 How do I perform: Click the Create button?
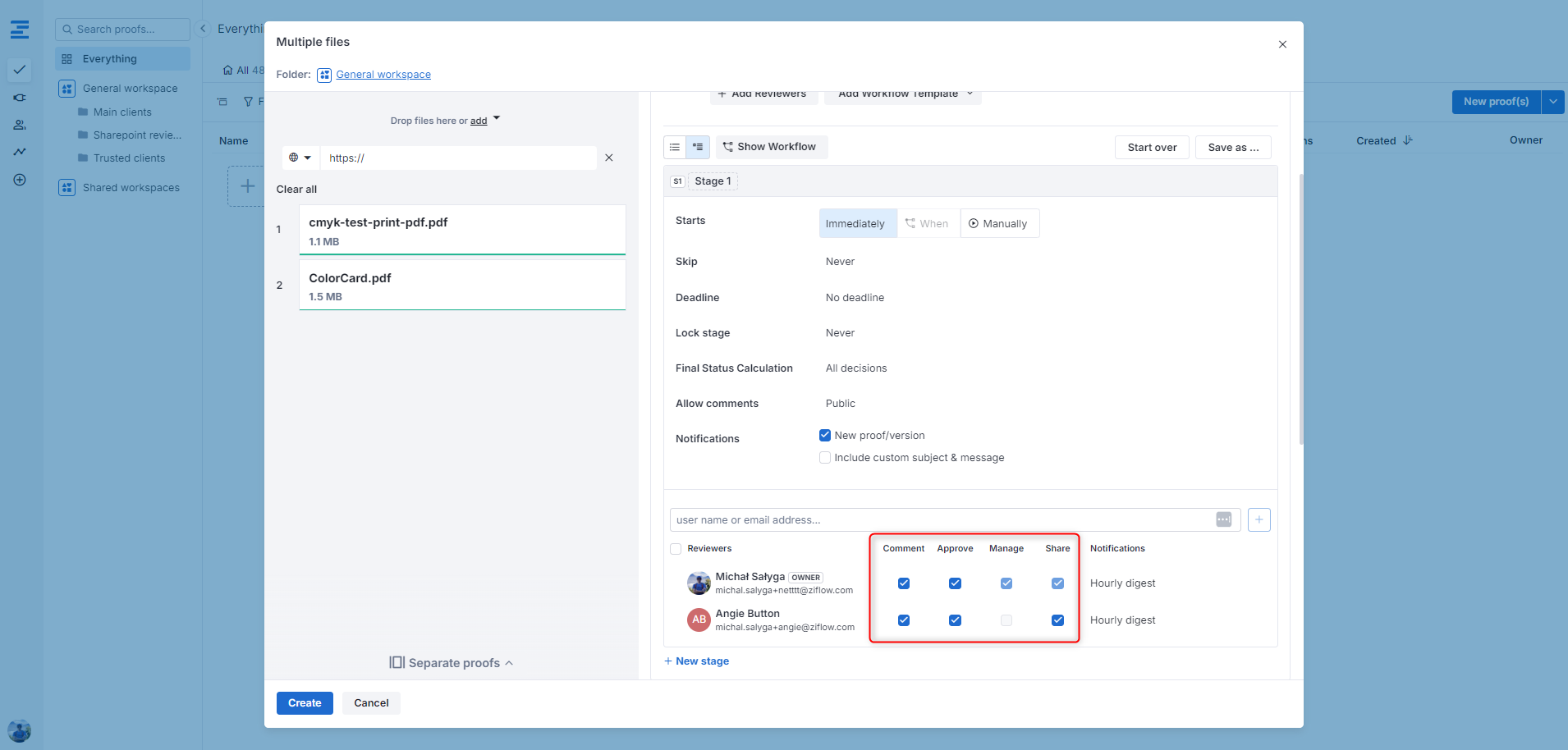pos(305,703)
